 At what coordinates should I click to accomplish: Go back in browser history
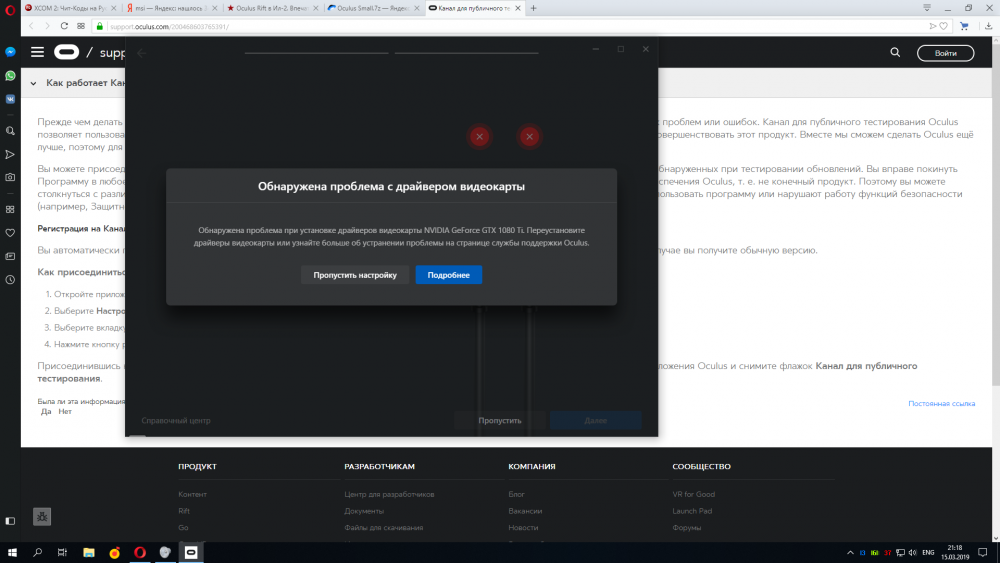(31, 26)
